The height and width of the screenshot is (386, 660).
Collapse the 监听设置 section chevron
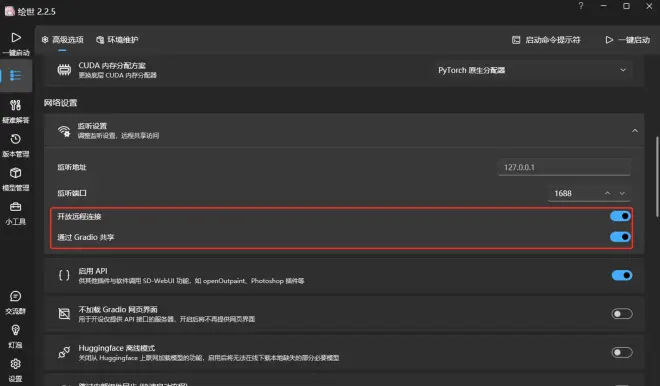click(x=635, y=131)
